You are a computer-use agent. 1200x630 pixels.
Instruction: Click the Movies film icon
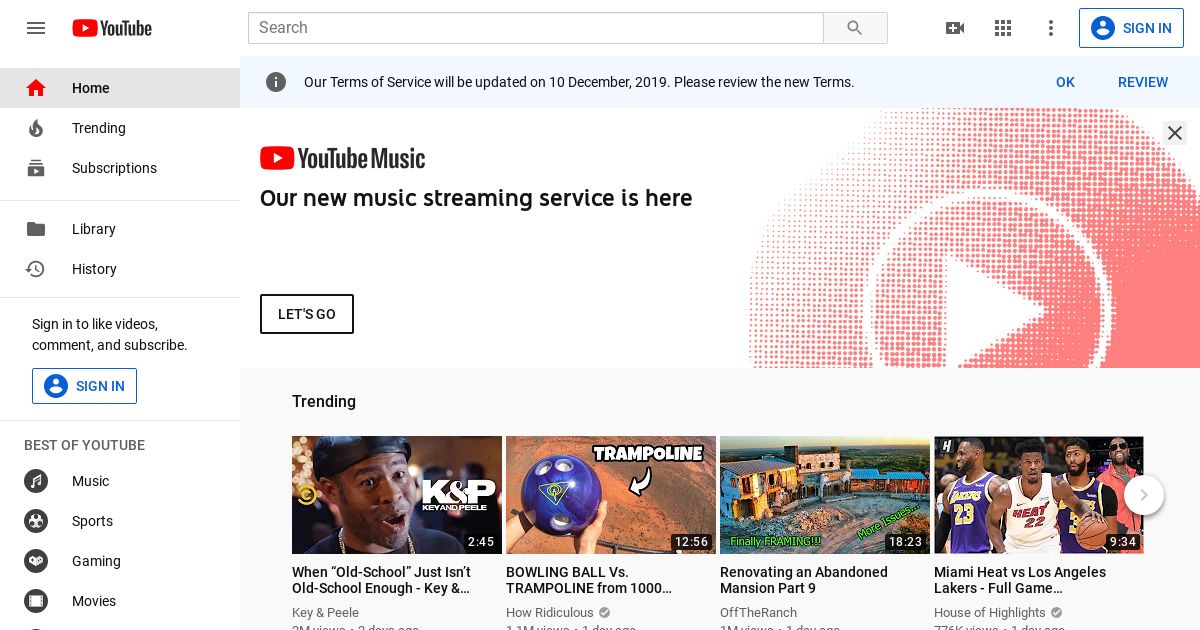36,601
